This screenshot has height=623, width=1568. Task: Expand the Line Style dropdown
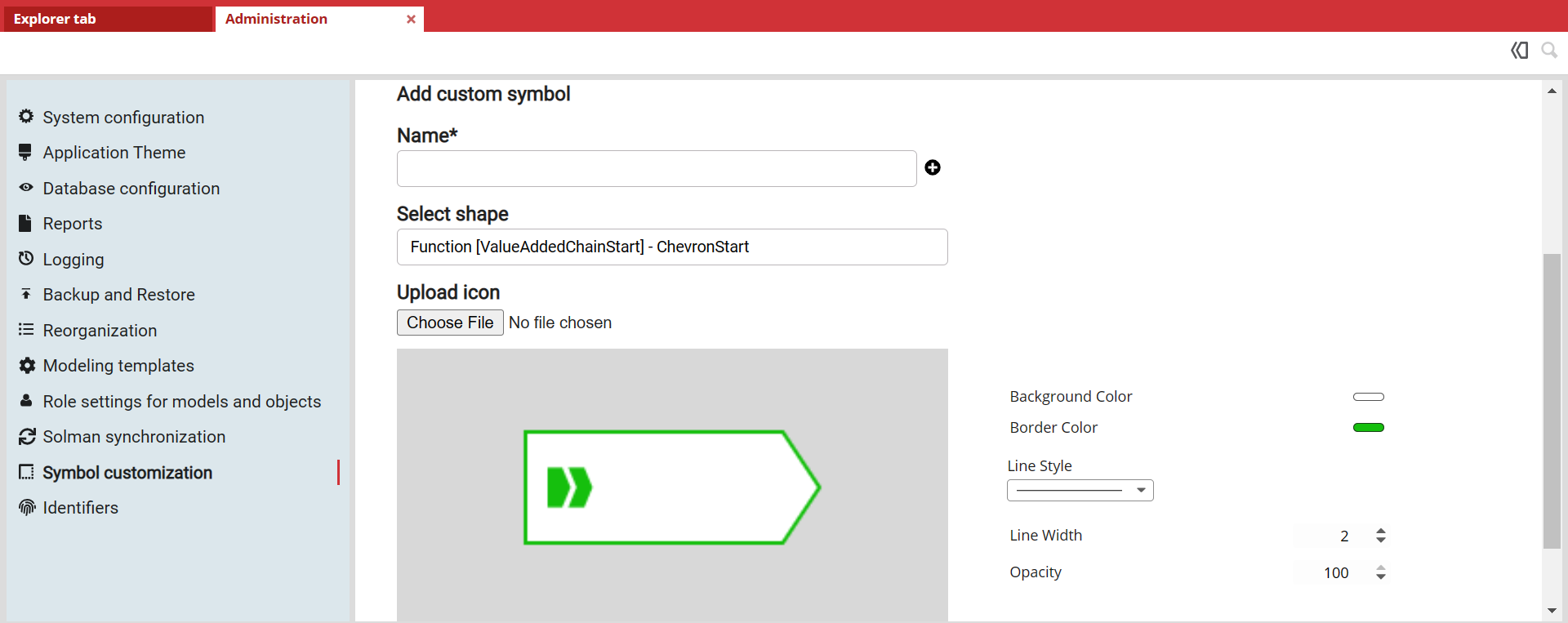[x=1080, y=490]
